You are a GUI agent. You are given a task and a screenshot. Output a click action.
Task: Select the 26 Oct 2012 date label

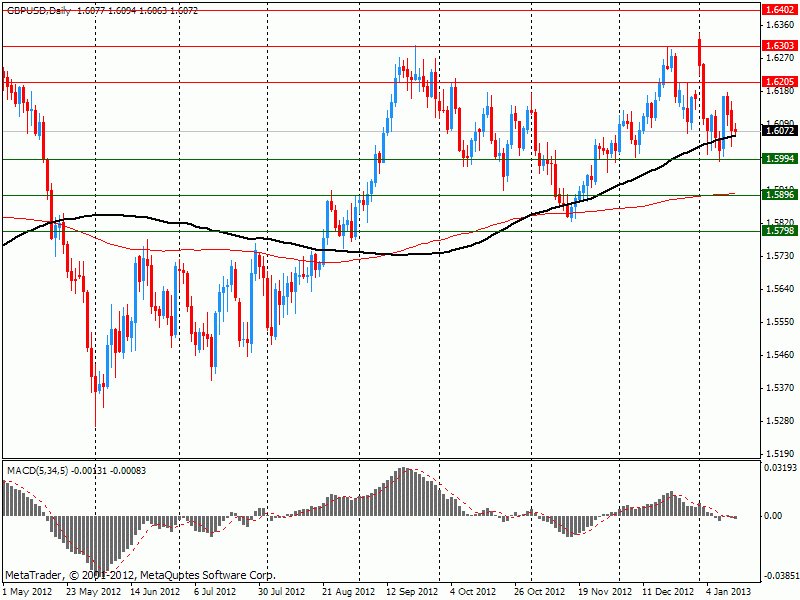[x=540, y=592]
